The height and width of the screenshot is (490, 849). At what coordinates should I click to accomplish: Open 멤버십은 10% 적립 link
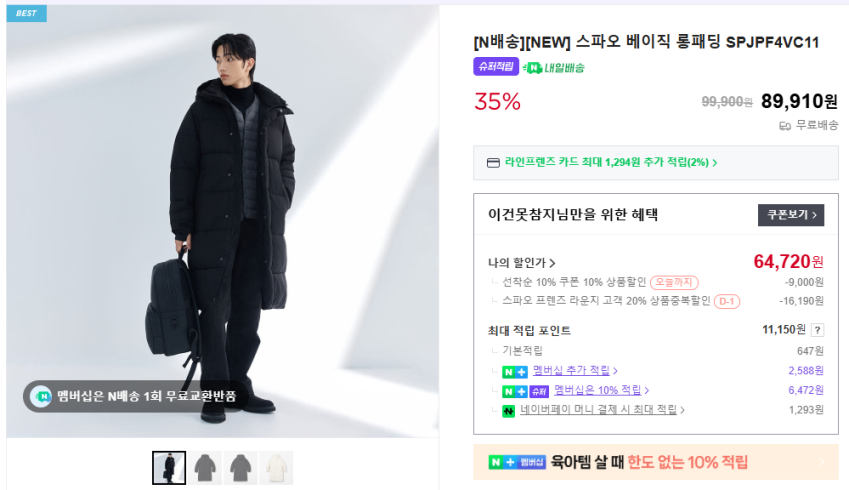click(x=601, y=390)
